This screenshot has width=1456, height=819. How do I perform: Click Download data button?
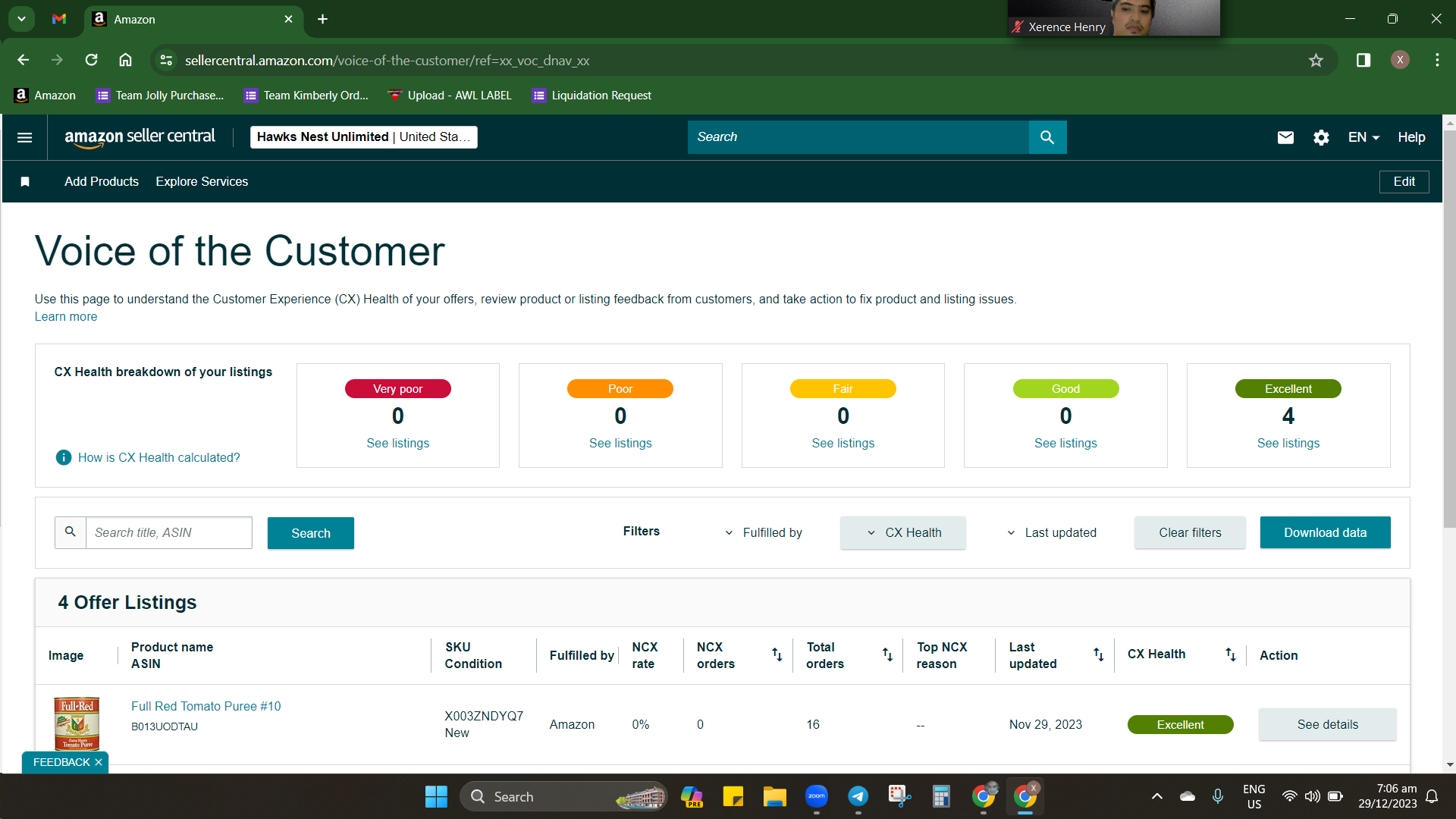coord(1325,532)
